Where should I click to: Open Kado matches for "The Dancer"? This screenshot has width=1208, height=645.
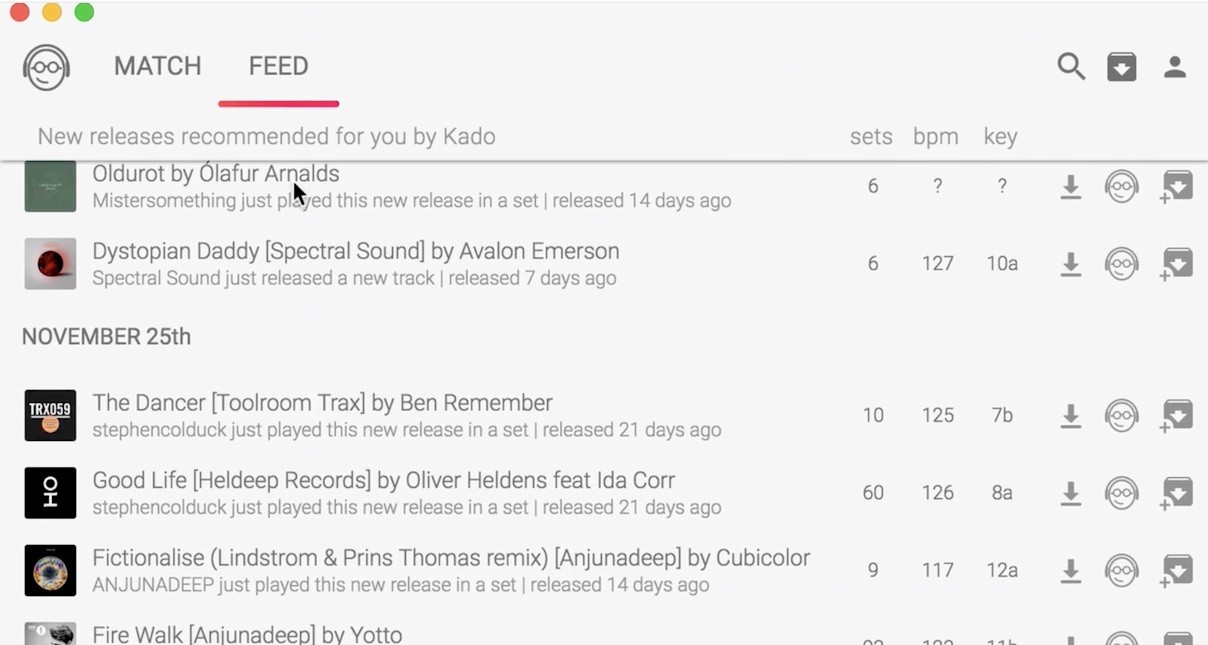[1122, 415]
